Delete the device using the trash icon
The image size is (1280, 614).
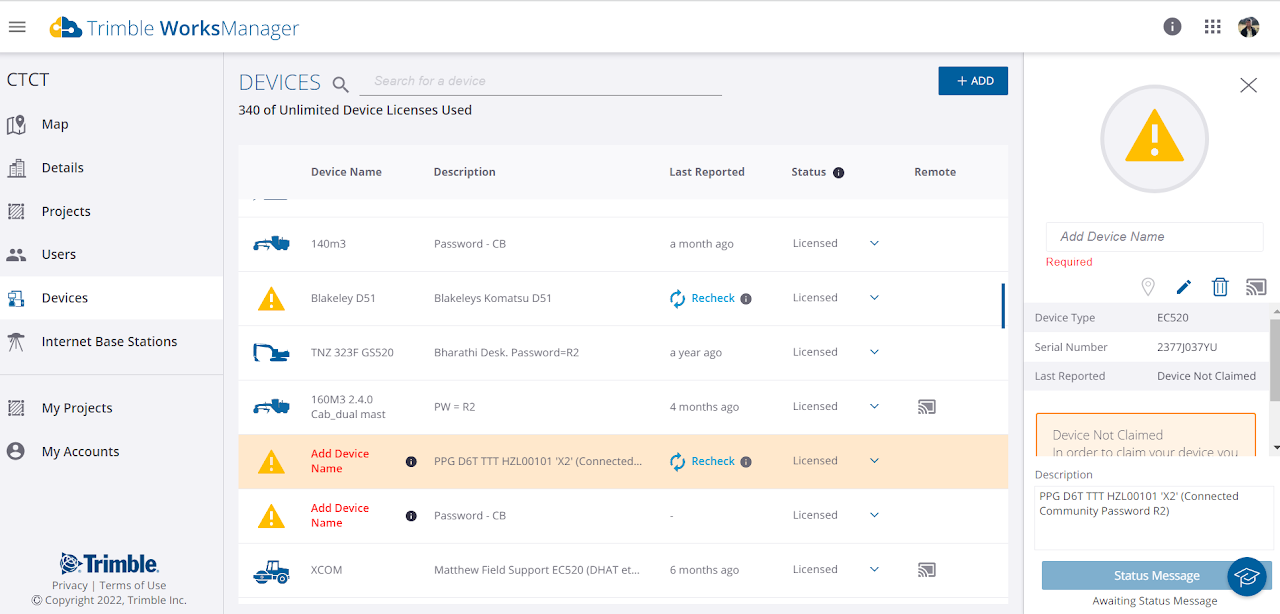click(1220, 287)
